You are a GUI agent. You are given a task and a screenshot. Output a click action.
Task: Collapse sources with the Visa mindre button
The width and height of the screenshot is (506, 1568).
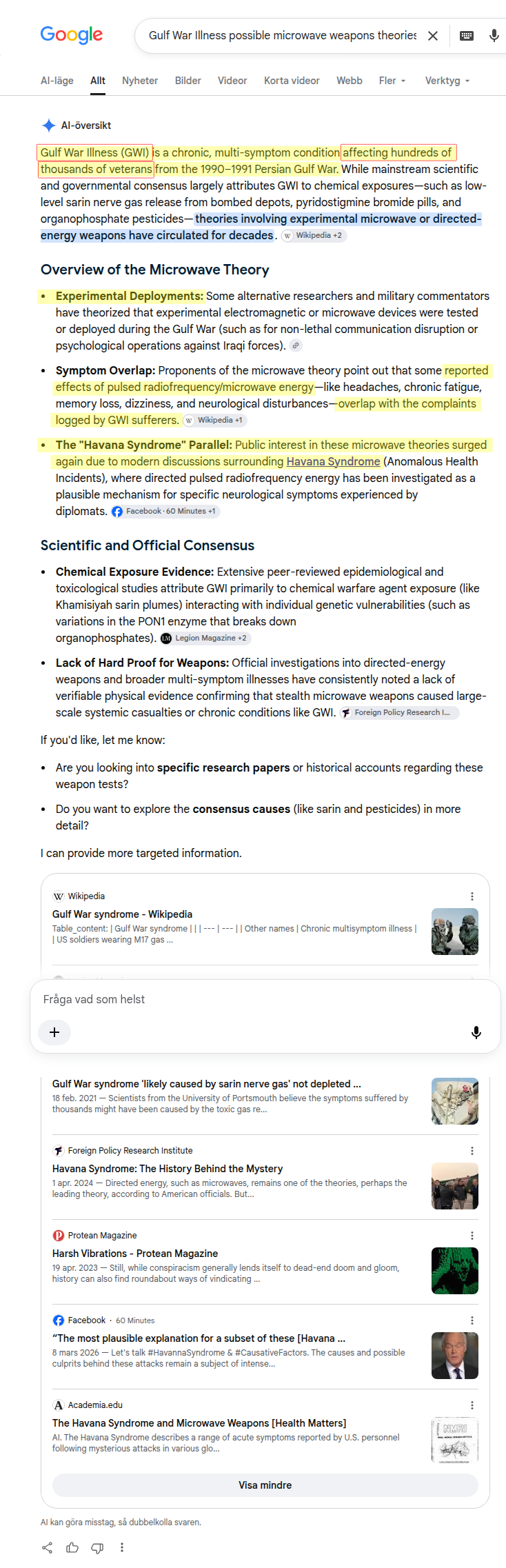tap(265, 1485)
